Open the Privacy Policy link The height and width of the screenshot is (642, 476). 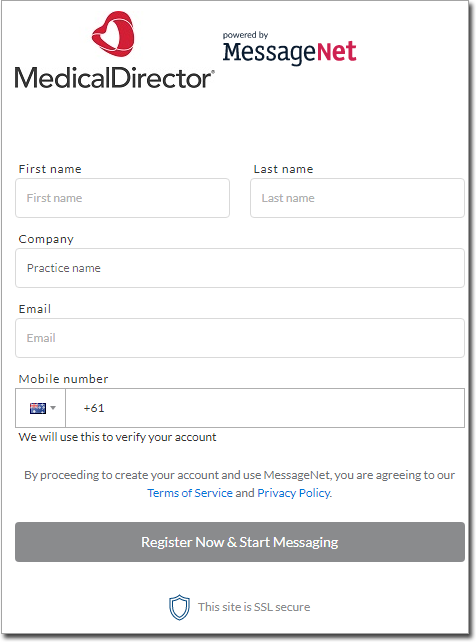(294, 493)
